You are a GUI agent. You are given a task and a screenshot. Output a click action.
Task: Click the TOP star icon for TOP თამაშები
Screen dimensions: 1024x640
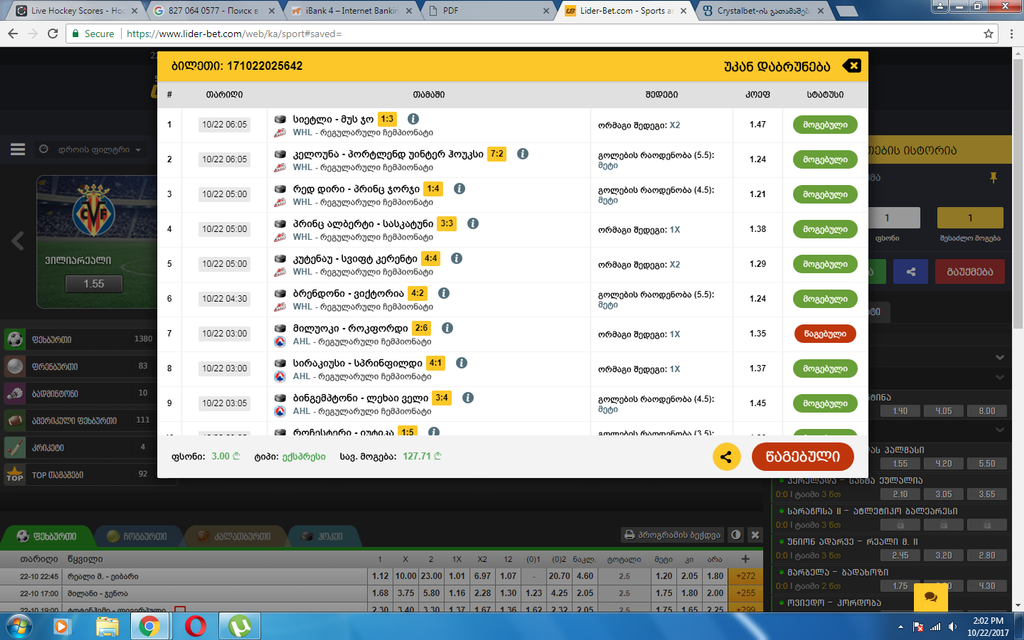click(x=14, y=474)
